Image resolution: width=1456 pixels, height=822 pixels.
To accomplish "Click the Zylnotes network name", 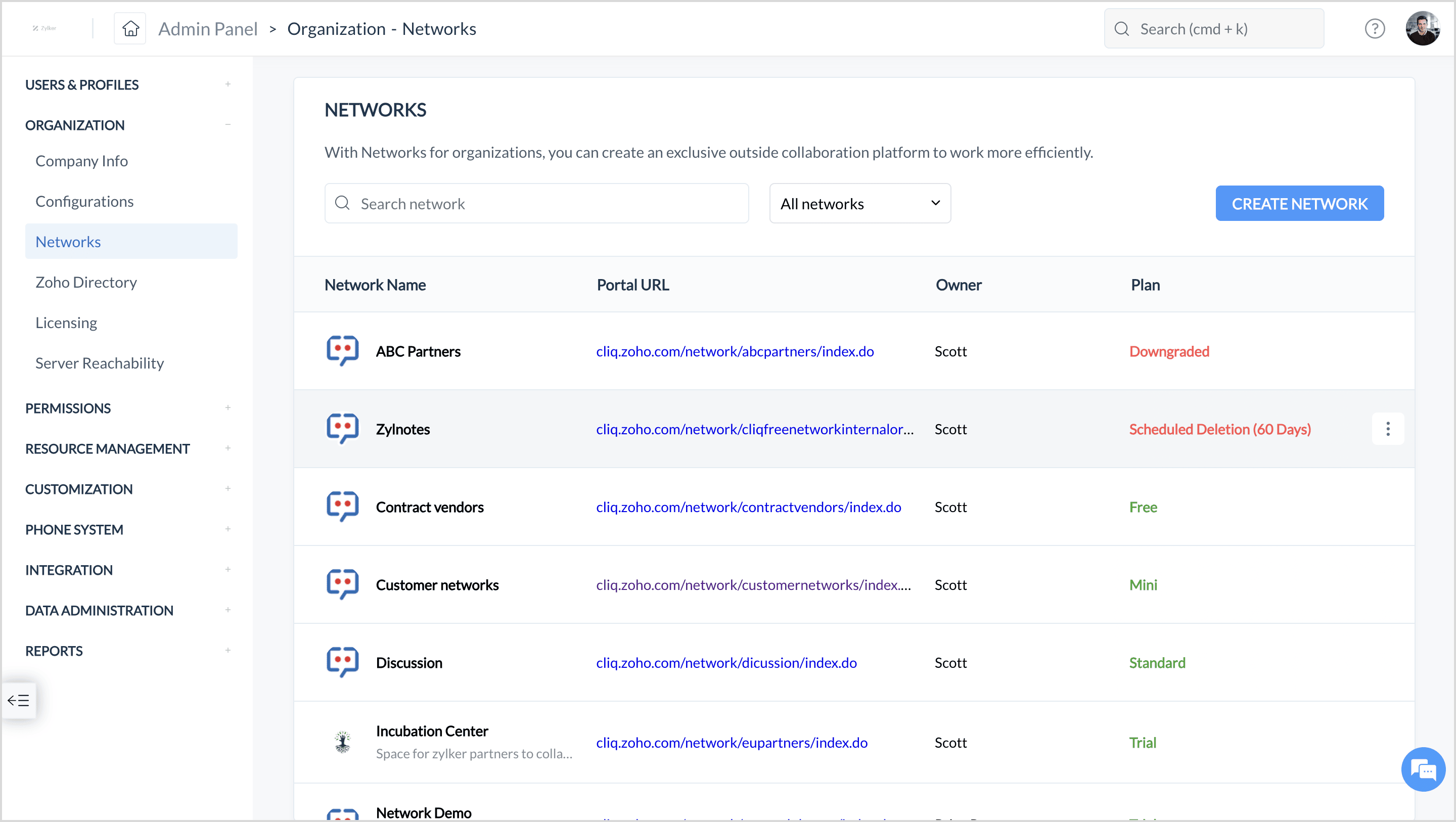I will pyautogui.click(x=402, y=429).
